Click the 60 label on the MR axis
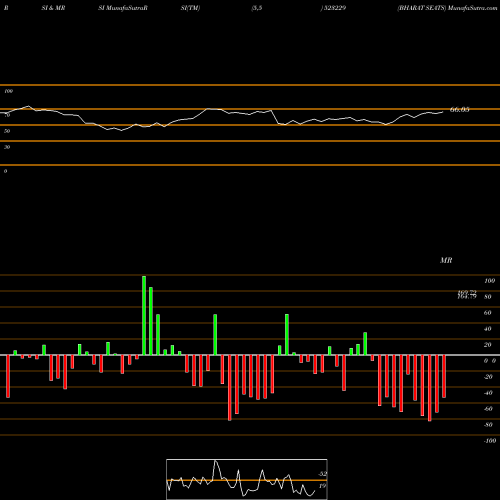 488,313
